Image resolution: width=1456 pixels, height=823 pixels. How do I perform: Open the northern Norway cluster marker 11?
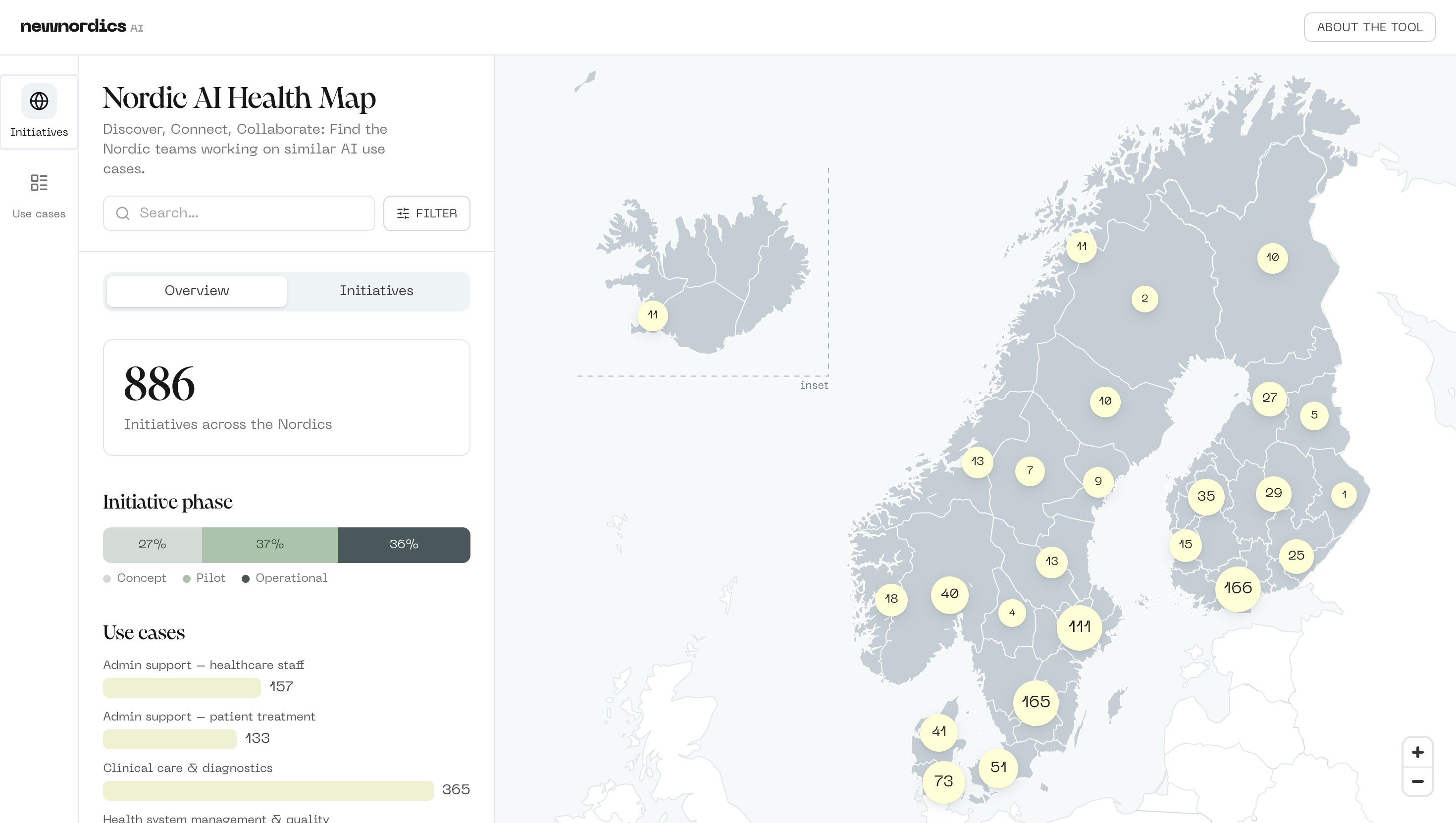pyautogui.click(x=1081, y=247)
